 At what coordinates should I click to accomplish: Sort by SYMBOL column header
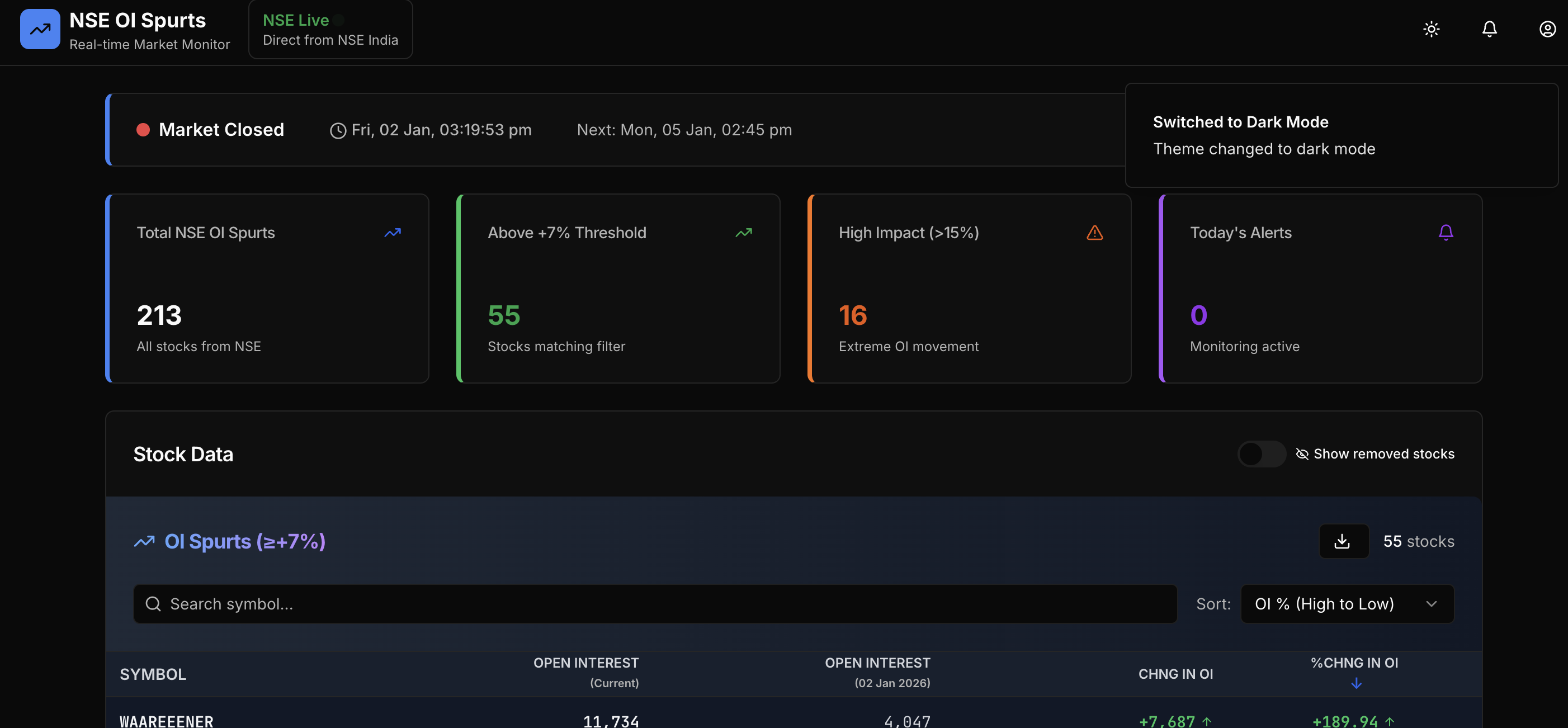tap(153, 674)
